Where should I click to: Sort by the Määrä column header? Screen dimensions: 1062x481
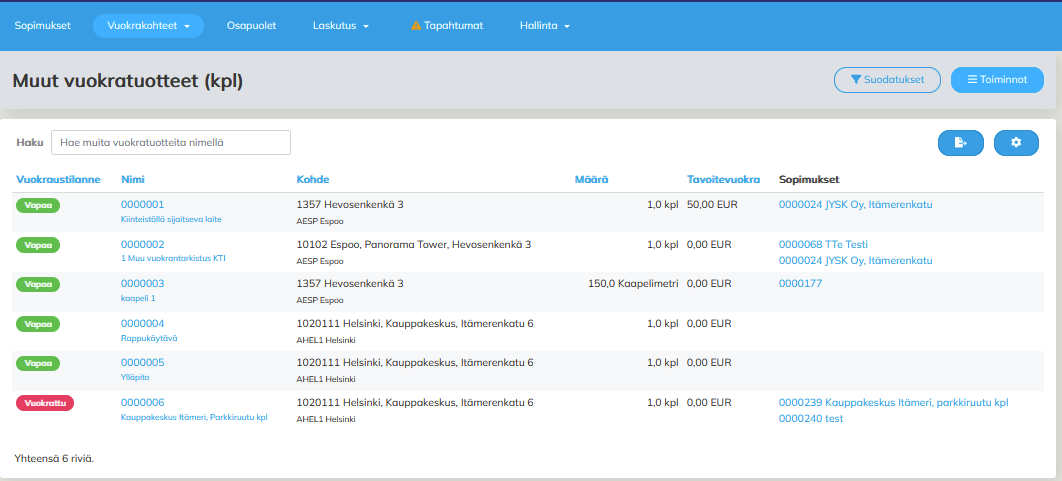click(x=591, y=180)
